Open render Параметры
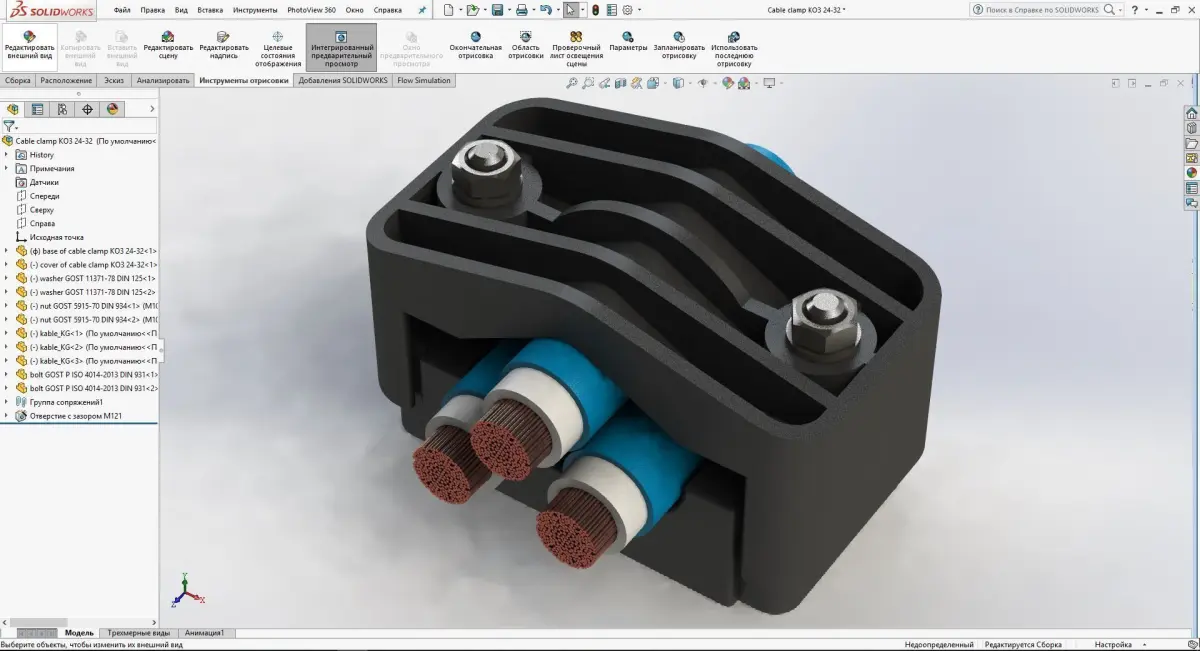Viewport: 1200px width, 651px height. pos(628,42)
